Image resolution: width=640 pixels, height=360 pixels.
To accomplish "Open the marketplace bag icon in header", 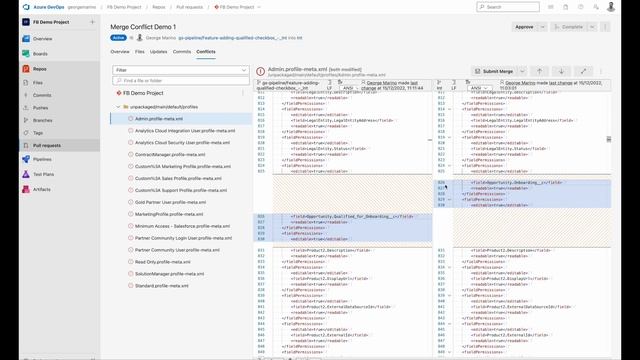I will tap(566, 7).
